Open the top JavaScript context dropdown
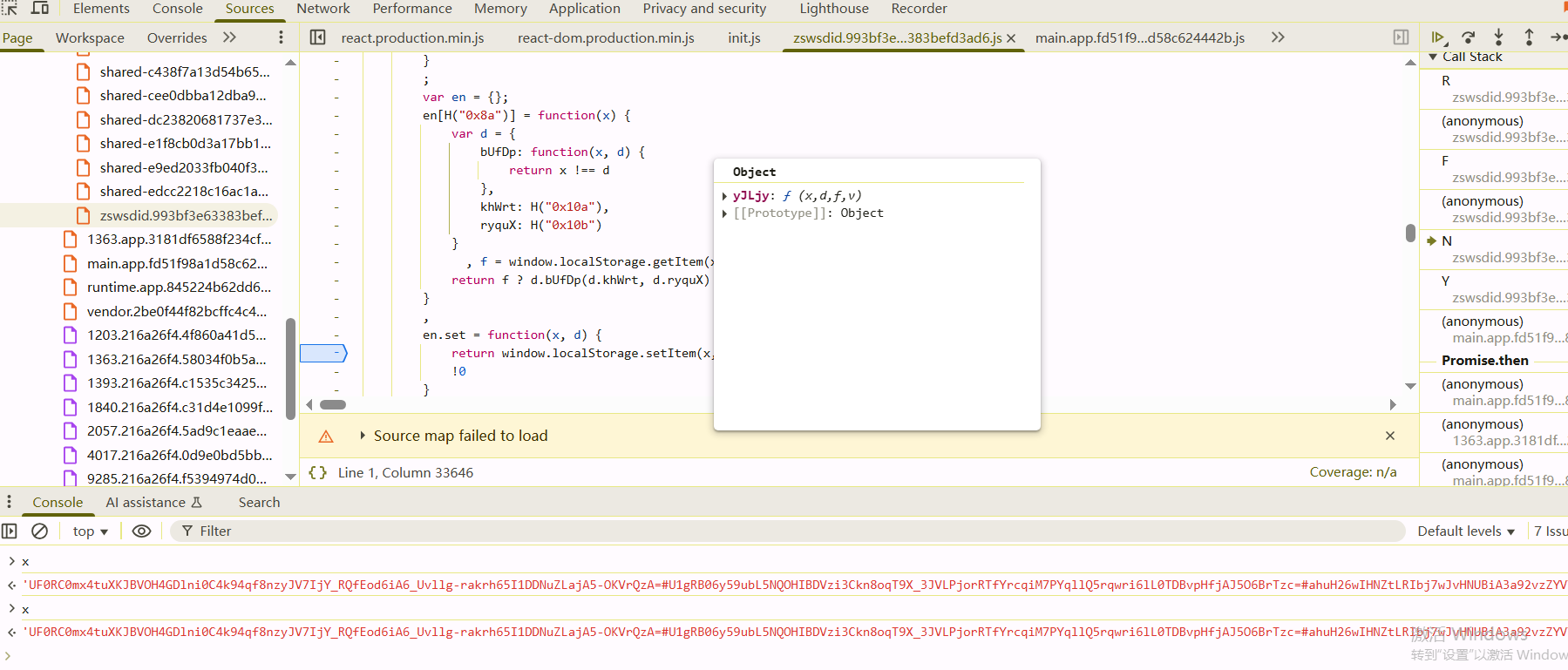Viewport: 1568px width, 670px height. 91,531
